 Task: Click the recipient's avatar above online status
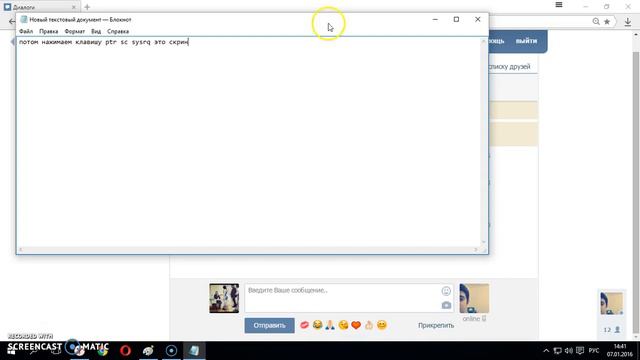coord(474,298)
